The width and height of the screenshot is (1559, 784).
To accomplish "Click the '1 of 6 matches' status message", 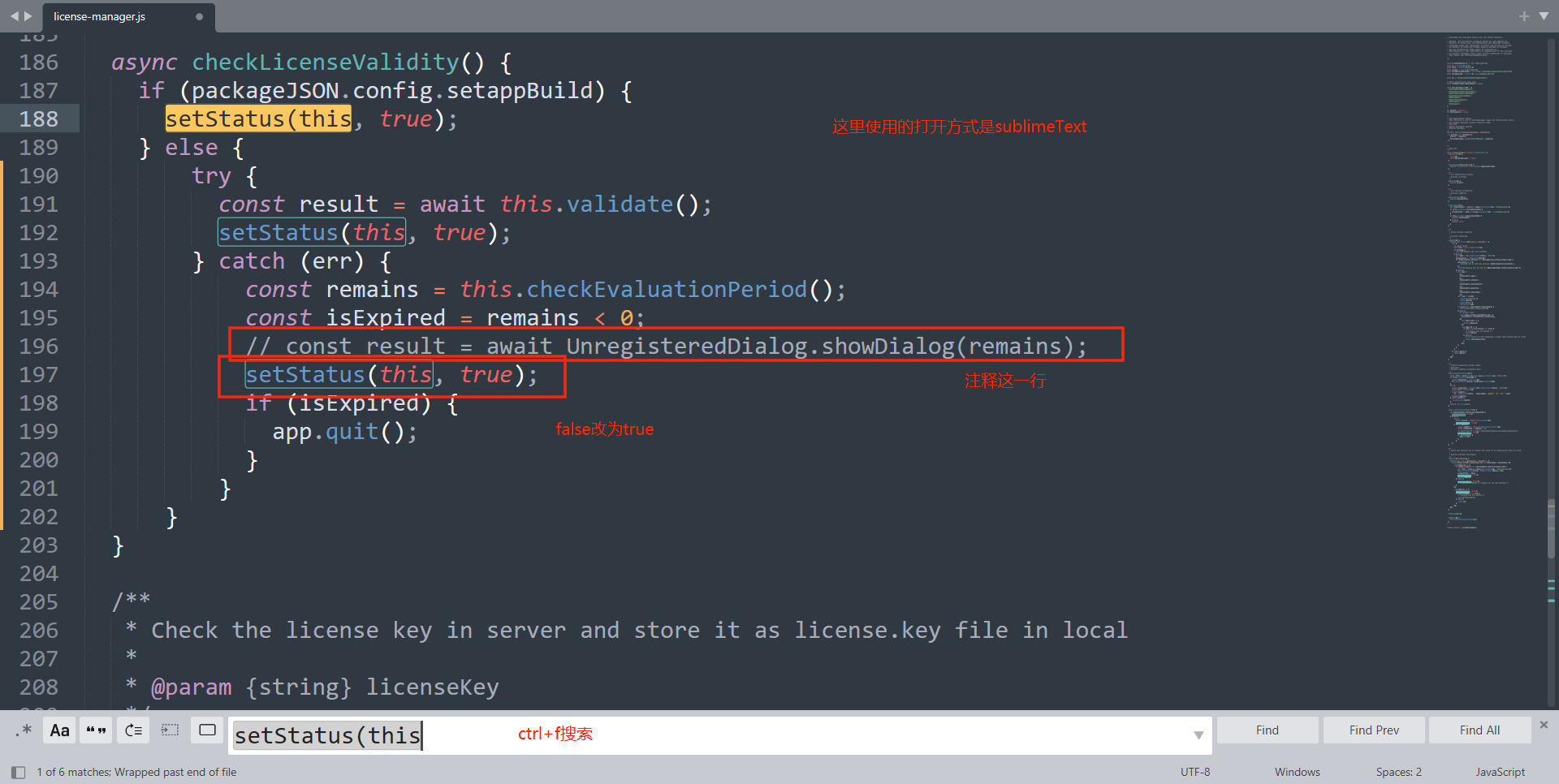I will pos(136,772).
